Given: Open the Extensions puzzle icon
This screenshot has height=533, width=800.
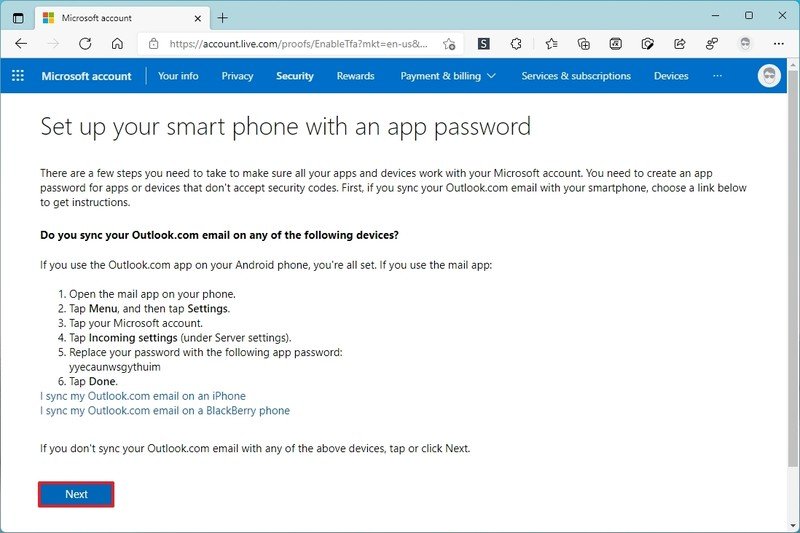Looking at the screenshot, I should (516, 44).
